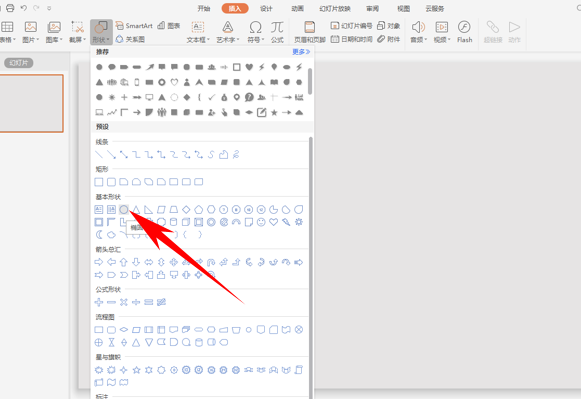Insert a Flash object
Image resolution: width=581 pixels, height=399 pixels.
pos(464,31)
